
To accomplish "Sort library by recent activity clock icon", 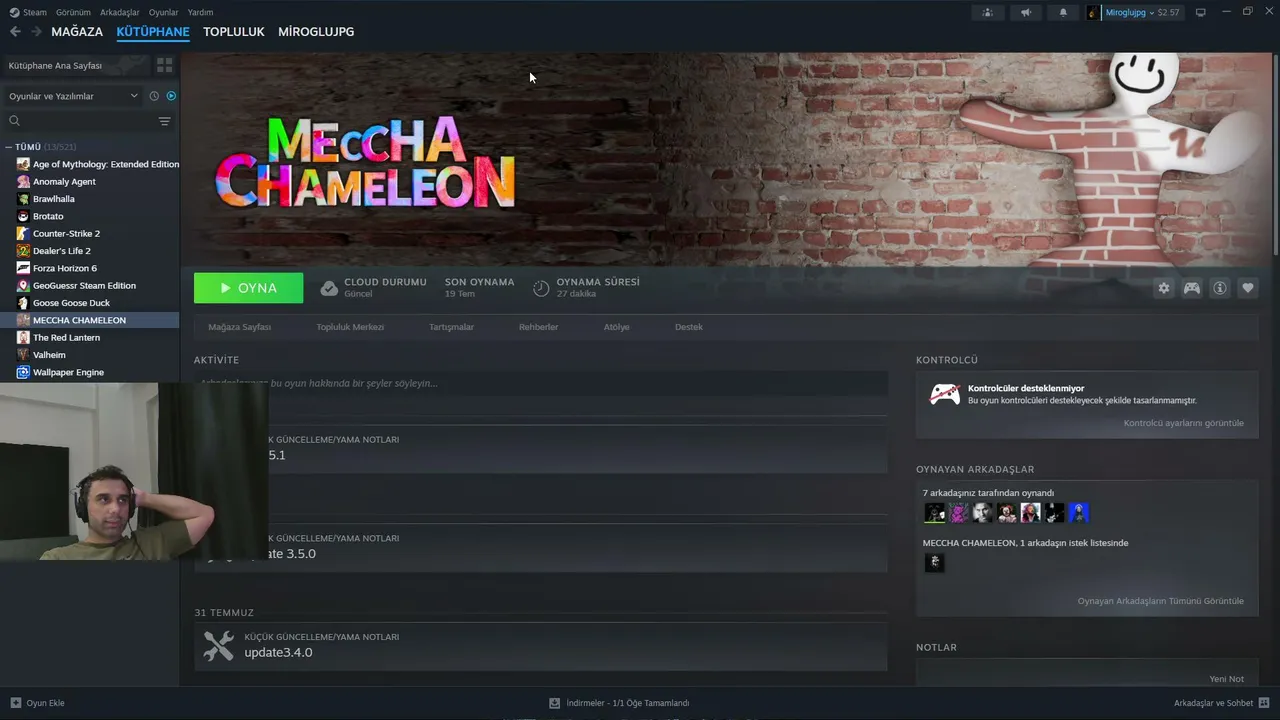I will [x=154, y=96].
